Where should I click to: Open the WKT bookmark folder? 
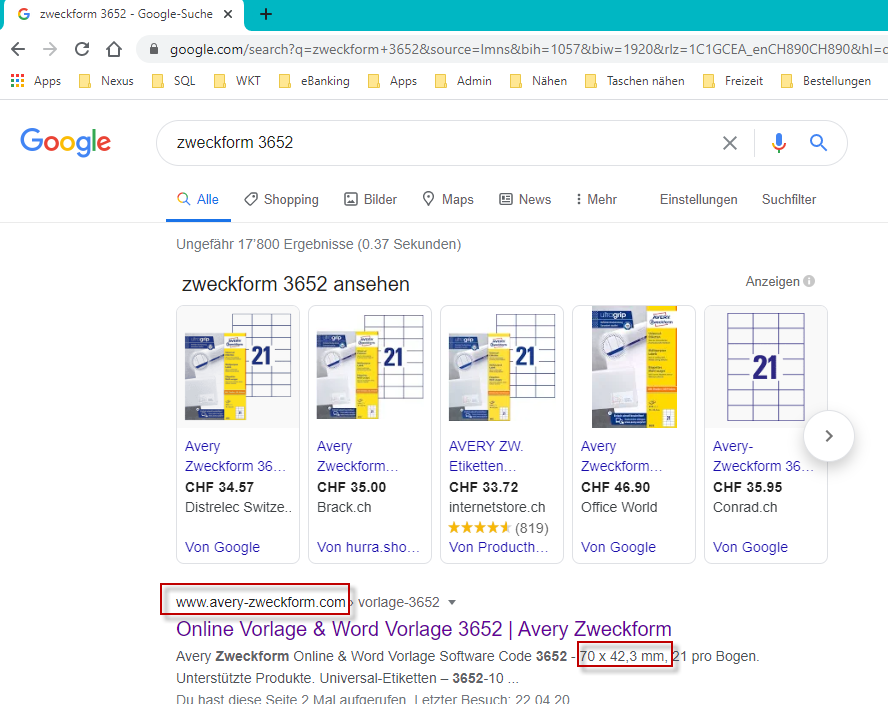point(237,81)
